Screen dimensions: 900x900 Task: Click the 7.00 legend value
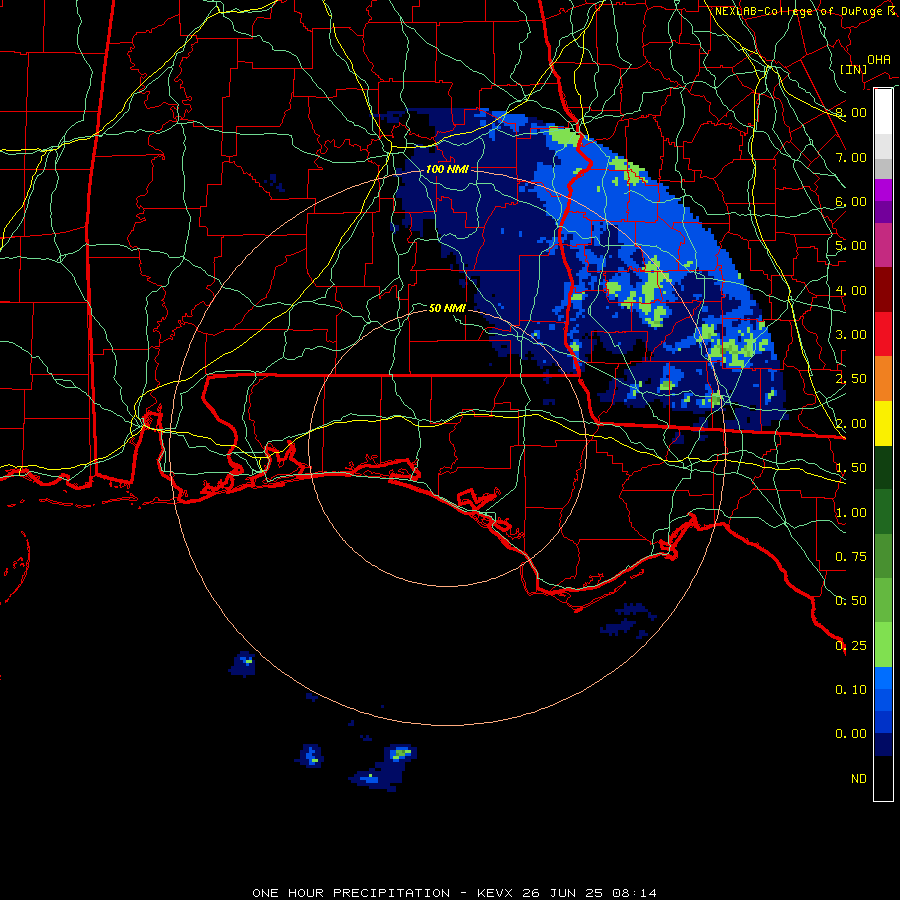pos(851,157)
